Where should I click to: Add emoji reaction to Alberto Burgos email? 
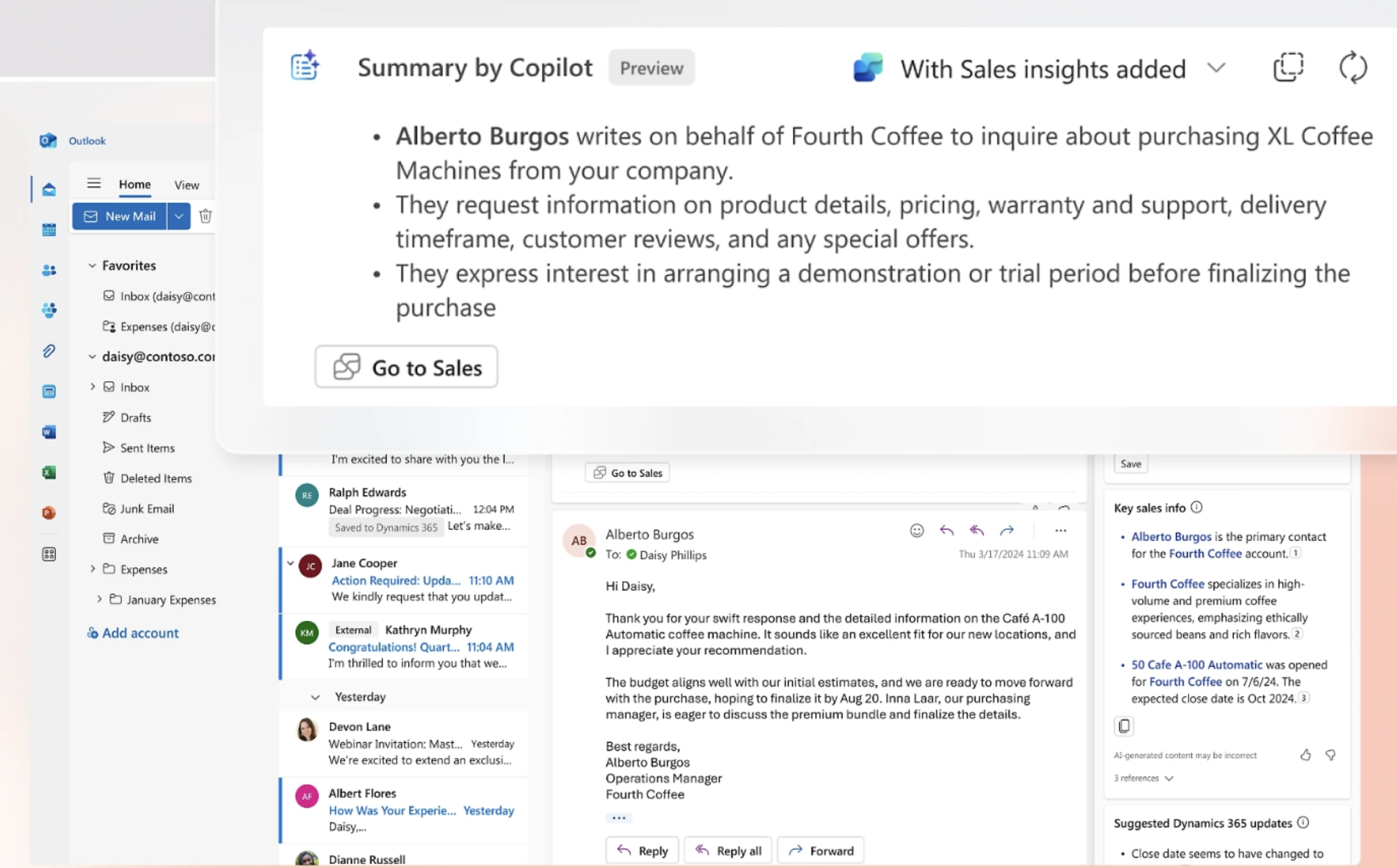pos(917,531)
